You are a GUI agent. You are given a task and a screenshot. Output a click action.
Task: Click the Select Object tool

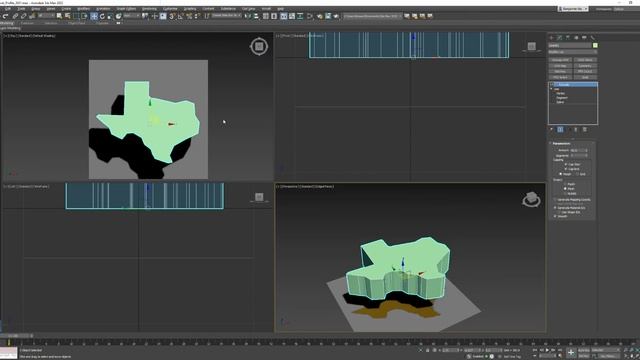(59, 16)
